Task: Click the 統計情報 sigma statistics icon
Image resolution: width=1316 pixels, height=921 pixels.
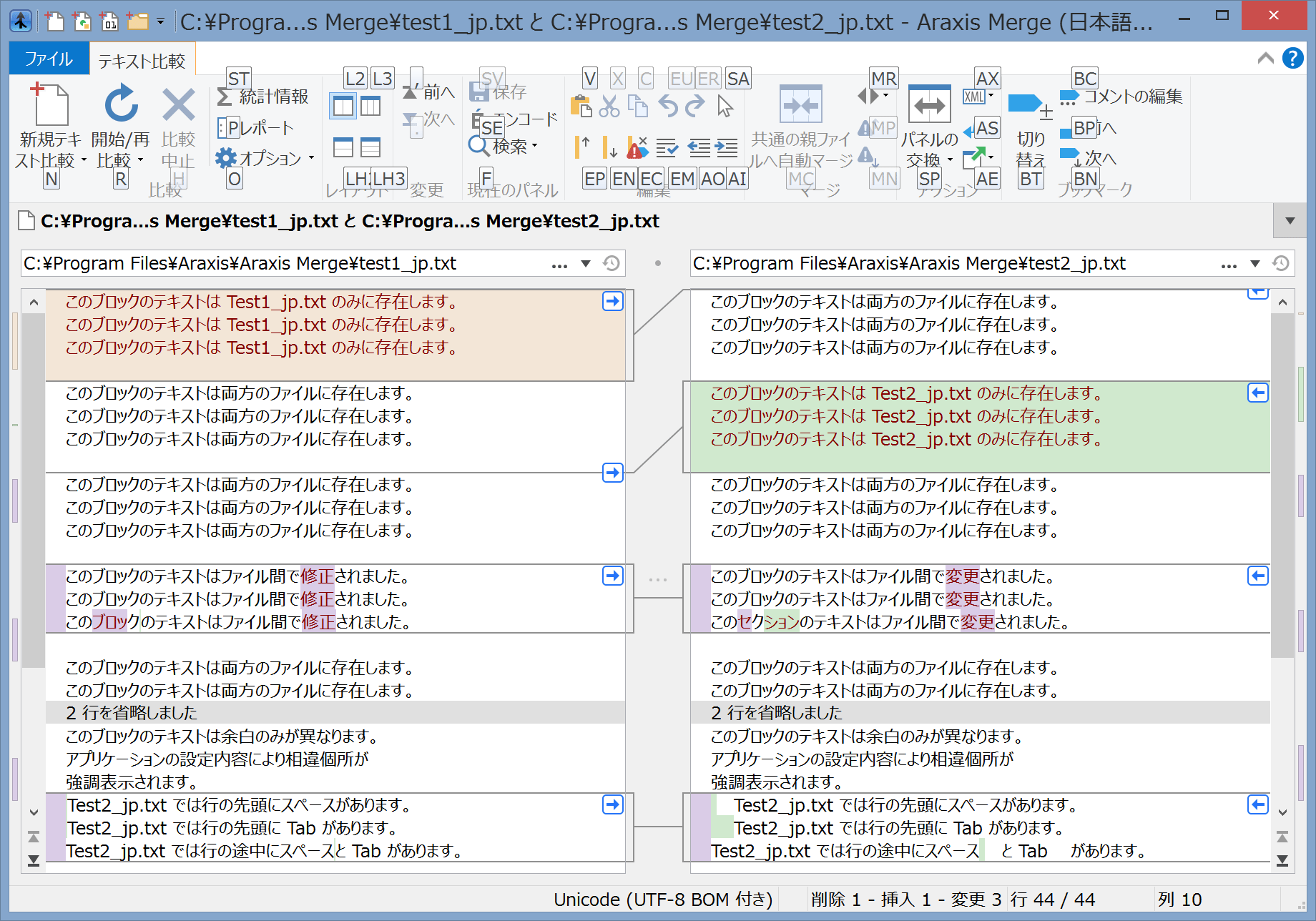Action: [x=225, y=97]
